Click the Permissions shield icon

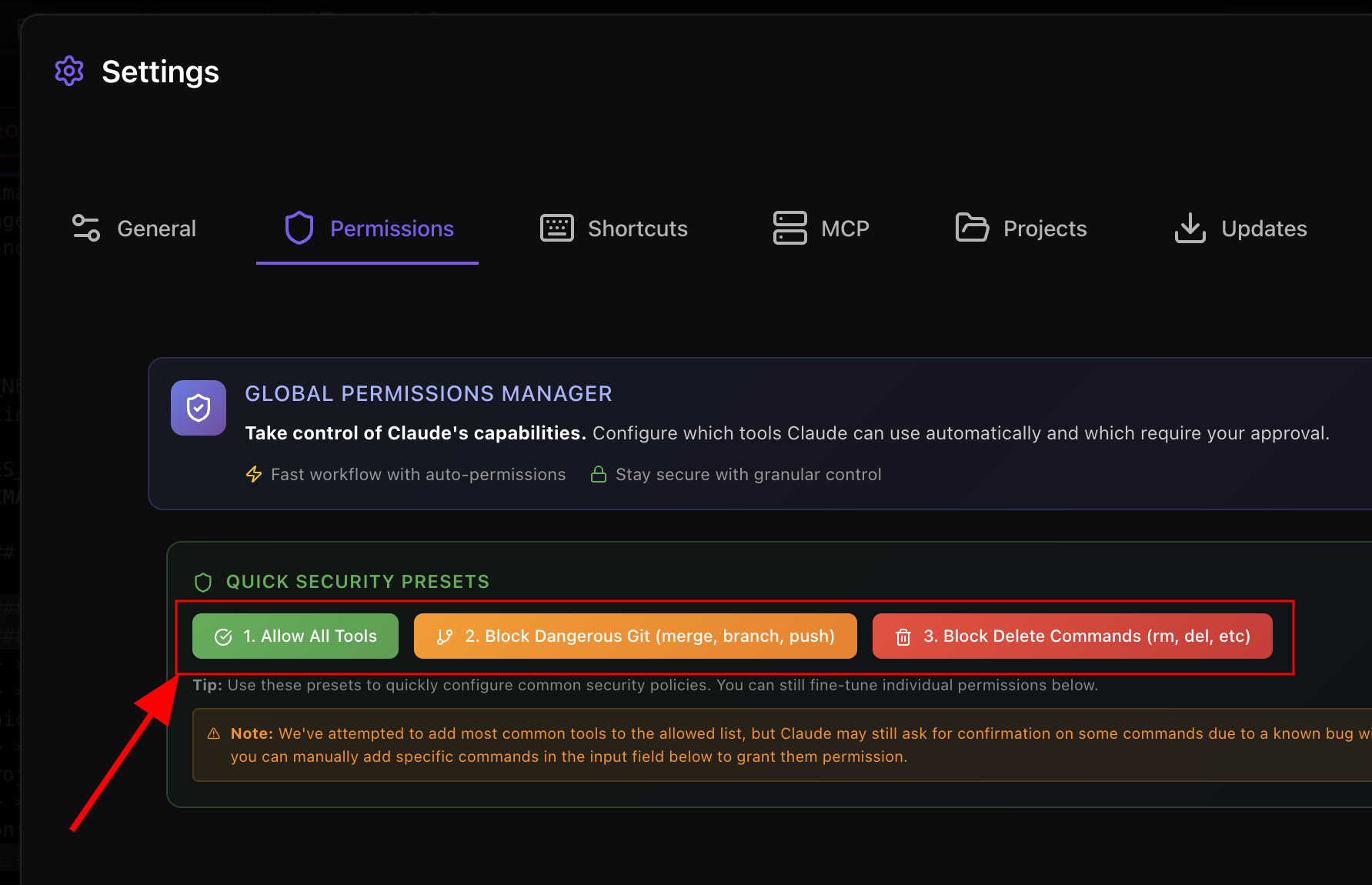pos(299,228)
